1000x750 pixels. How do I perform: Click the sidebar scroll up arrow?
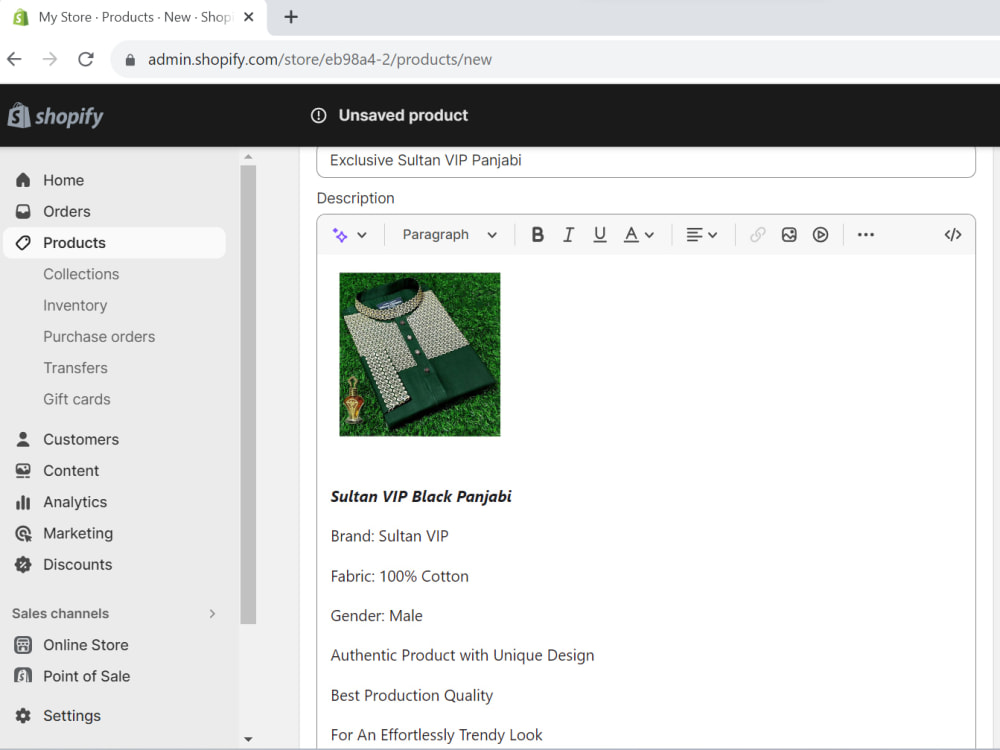pyautogui.click(x=248, y=156)
